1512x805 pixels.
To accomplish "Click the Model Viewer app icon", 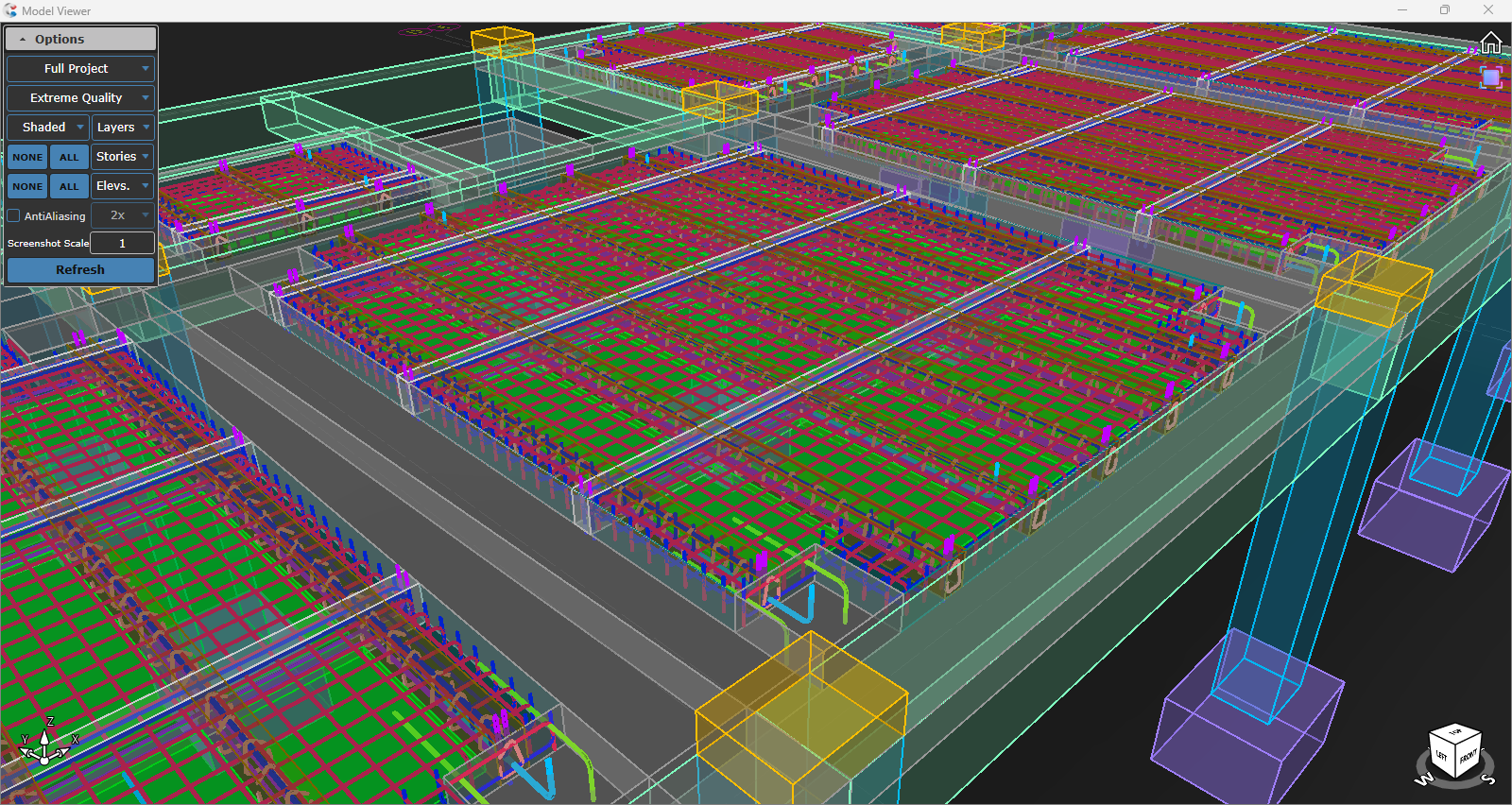I will tap(10, 10).
